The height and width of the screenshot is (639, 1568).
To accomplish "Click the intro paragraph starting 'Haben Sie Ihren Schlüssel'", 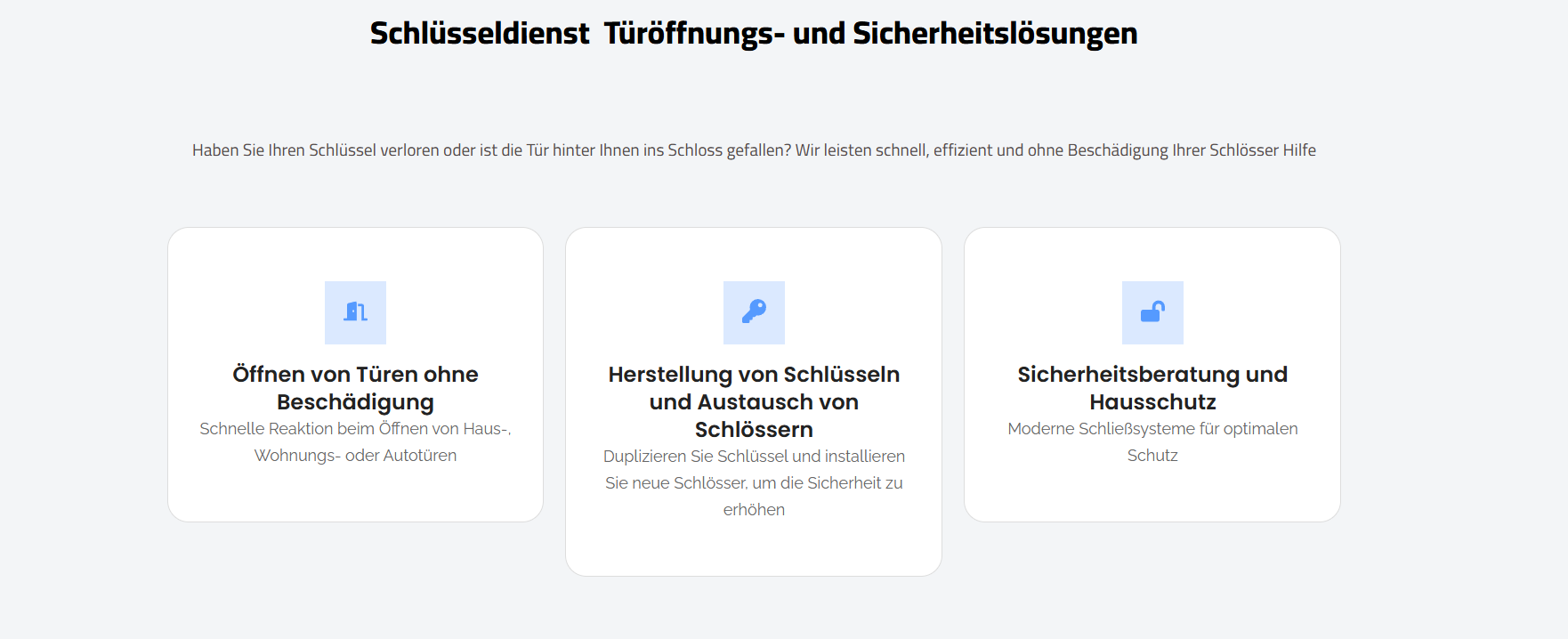I will click(754, 150).
